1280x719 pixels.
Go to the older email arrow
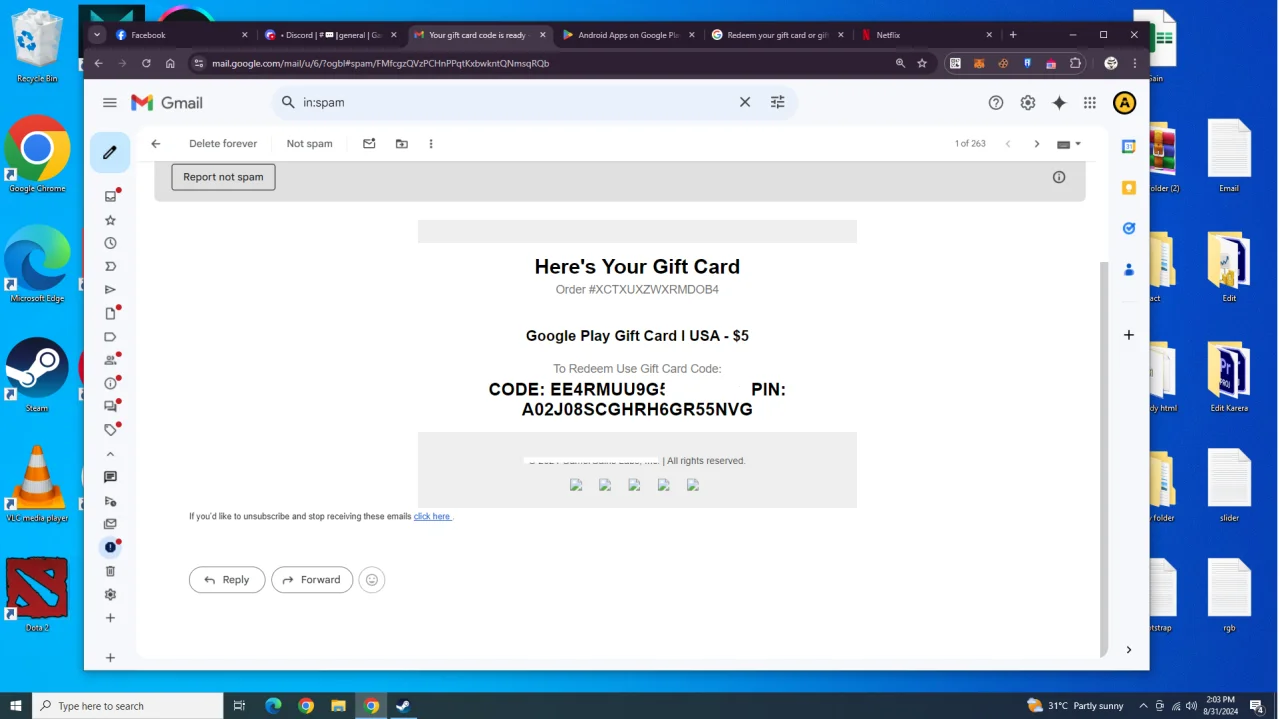tap(1037, 144)
